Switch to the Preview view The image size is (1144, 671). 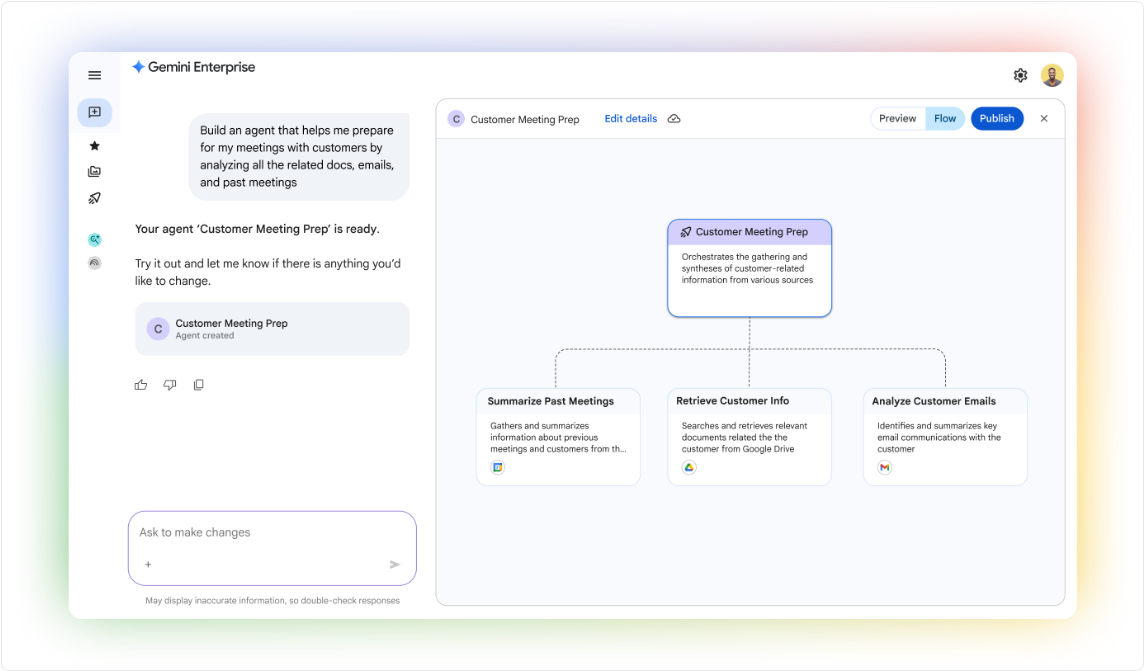[x=897, y=118]
